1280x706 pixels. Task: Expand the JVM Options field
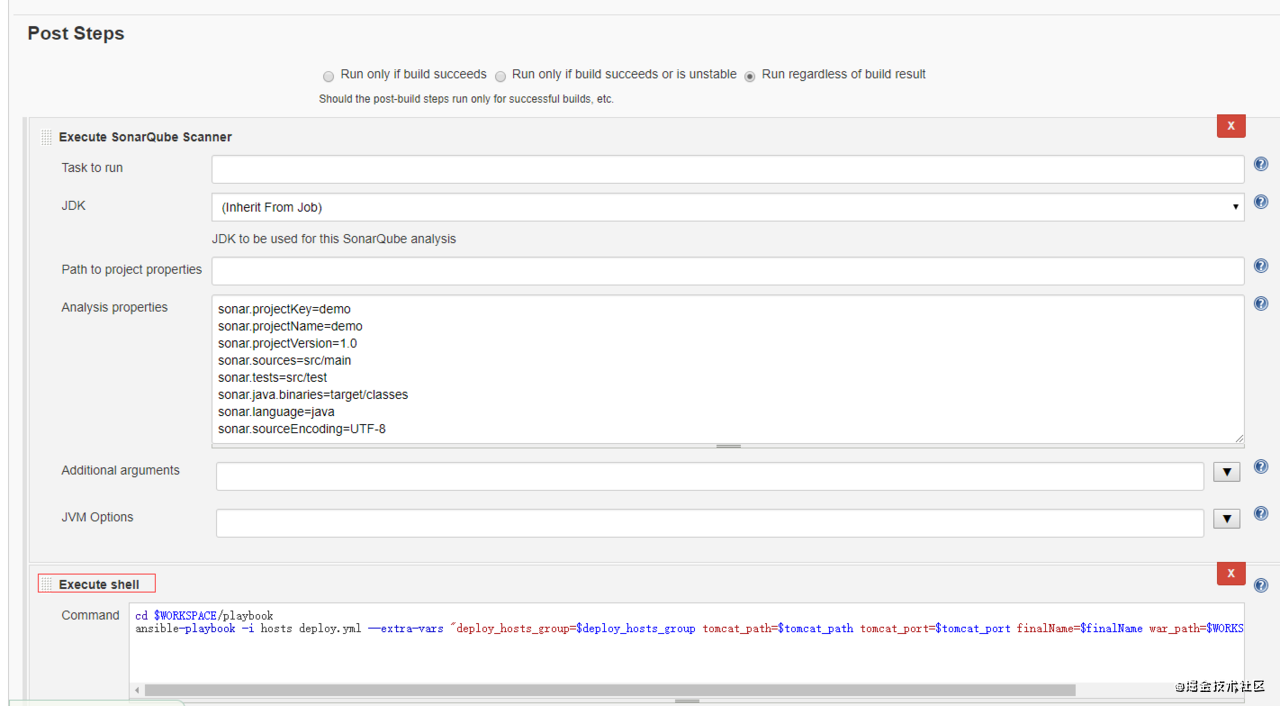coord(1227,519)
